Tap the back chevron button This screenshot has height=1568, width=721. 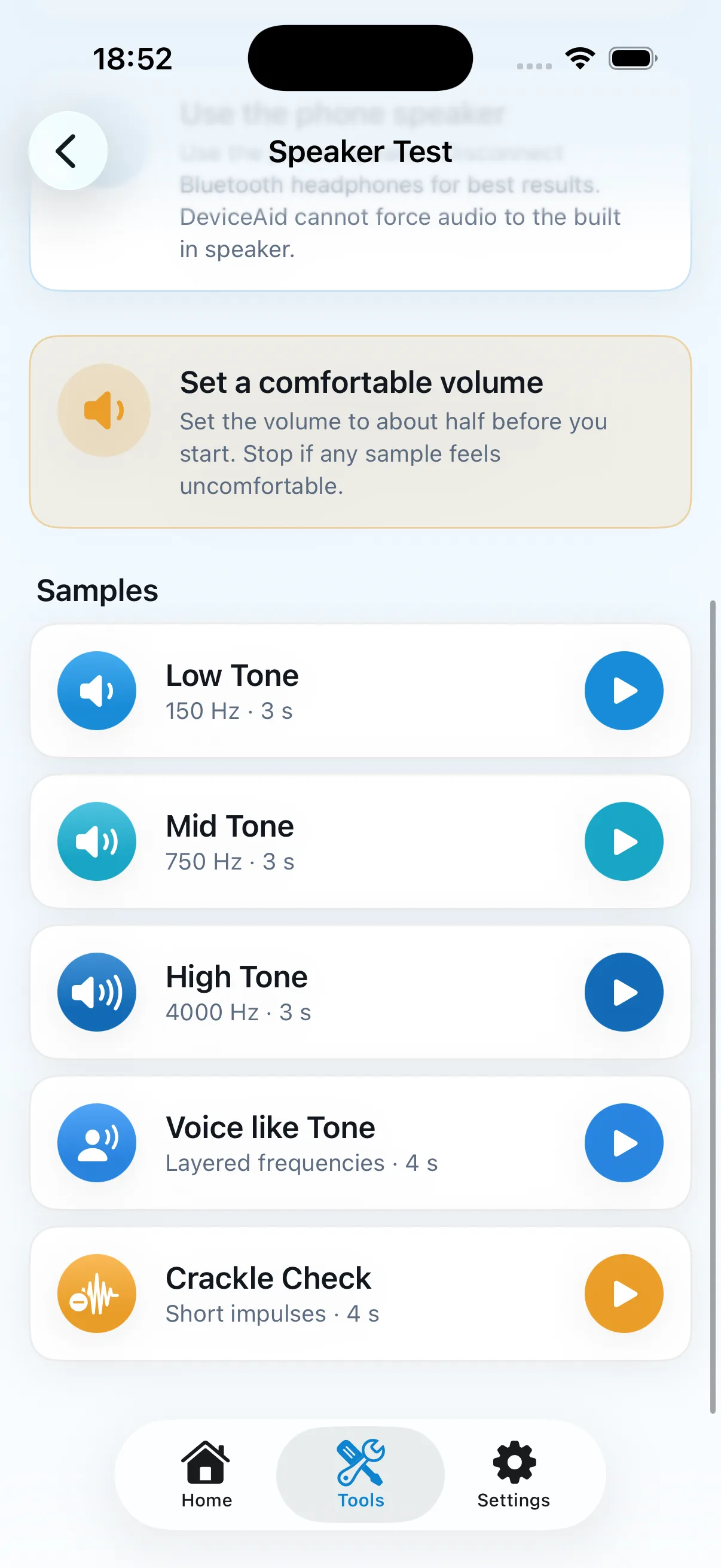(x=68, y=151)
